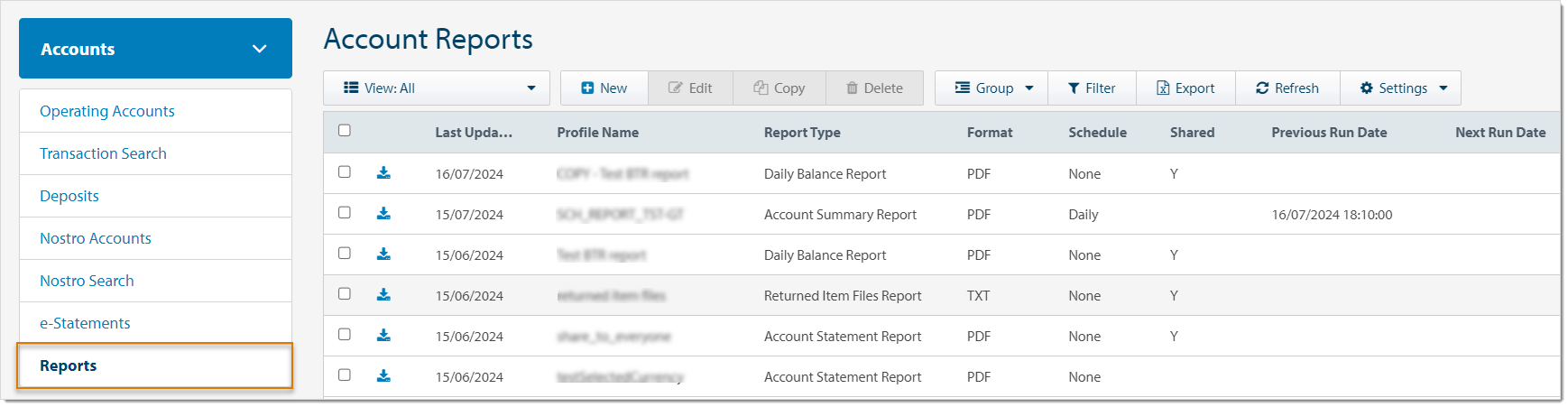Download the Account Summary Report row
1568x407 pixels.
click(x=383, y=214)
